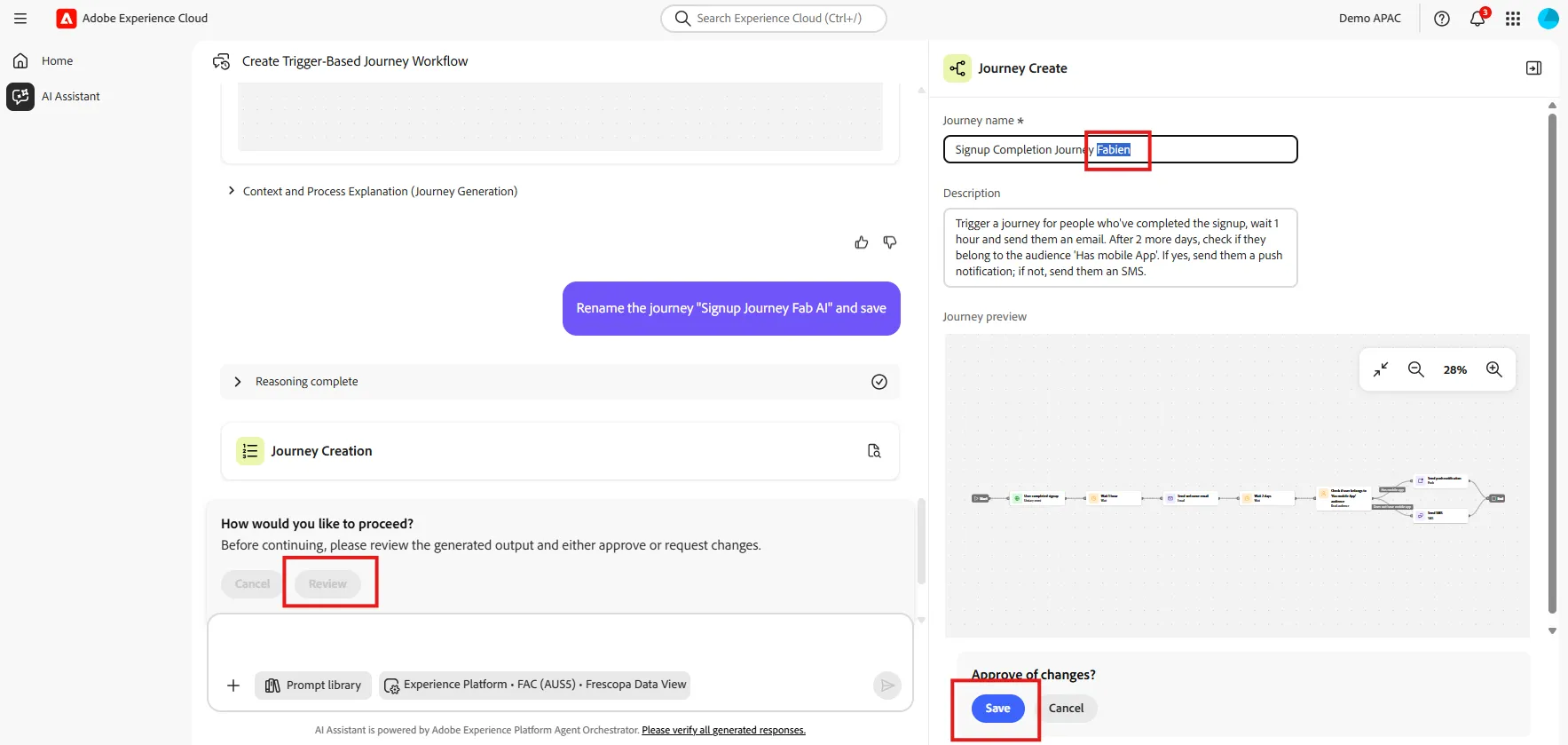The height and width of the screenshot is (745, 1568).
Task: Open the Prompt library
Action: pos(313,685)
